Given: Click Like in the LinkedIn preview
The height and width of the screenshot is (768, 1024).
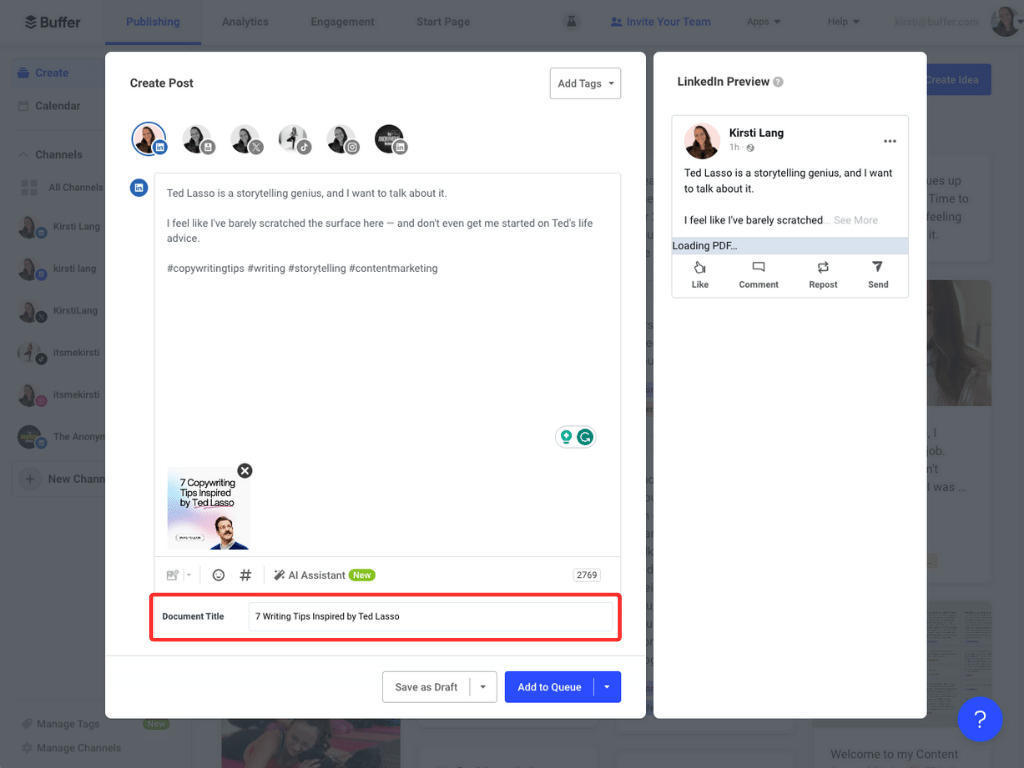Looking at the screenshot, I should (x=700, y=275).
